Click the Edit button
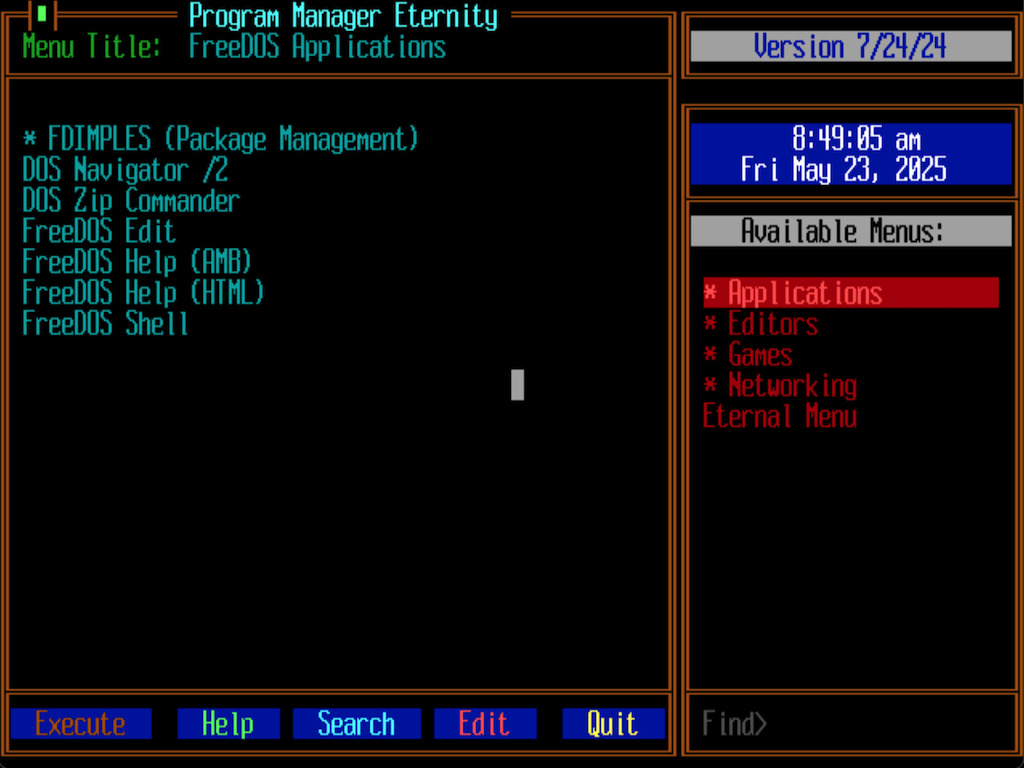The width and height of the screenshot is (1024, 768). 485,724
